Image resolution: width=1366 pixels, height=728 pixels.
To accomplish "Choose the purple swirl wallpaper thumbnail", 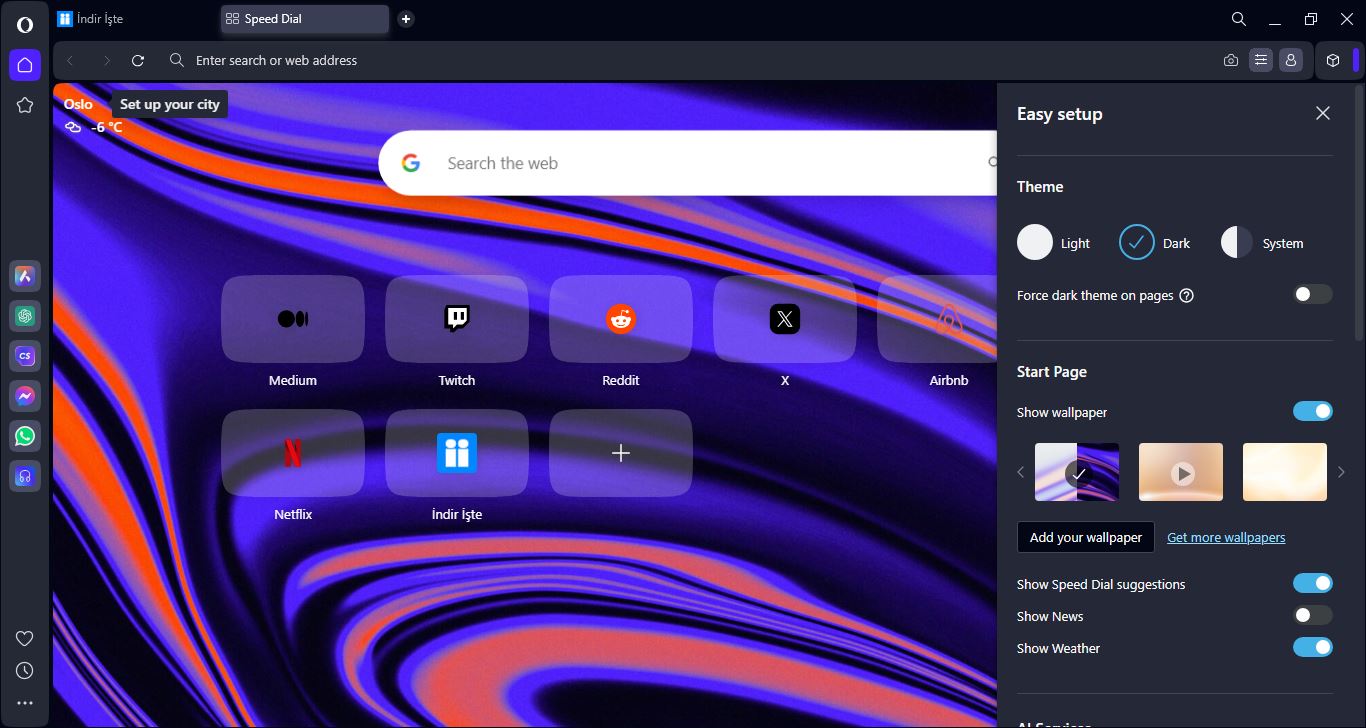I will [x=1077, y=472].
